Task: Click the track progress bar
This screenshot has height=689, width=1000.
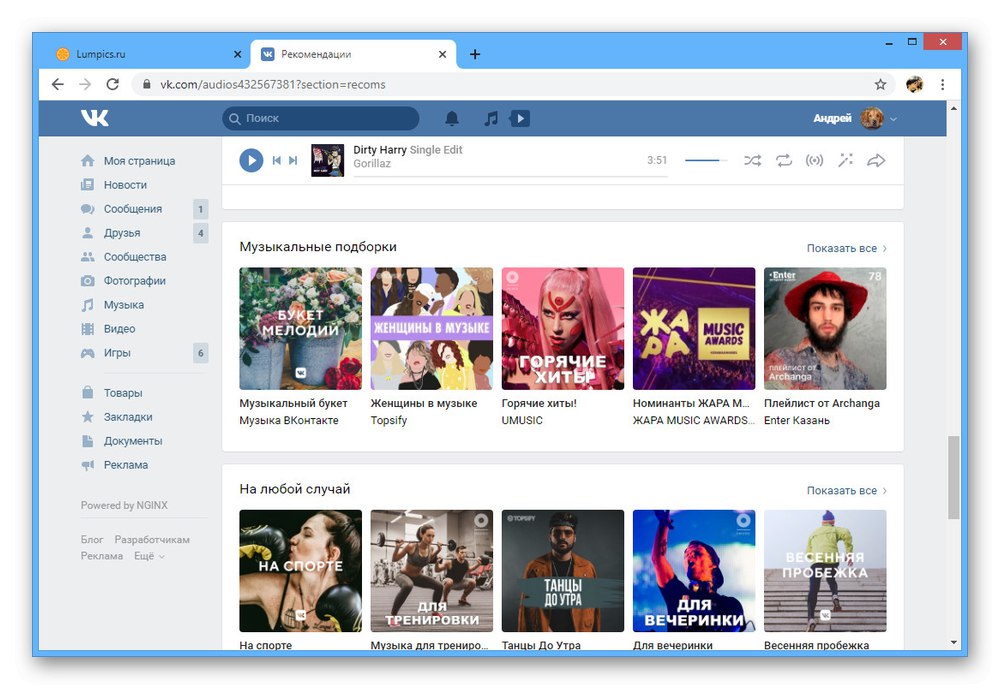Action: coord(510,175)
